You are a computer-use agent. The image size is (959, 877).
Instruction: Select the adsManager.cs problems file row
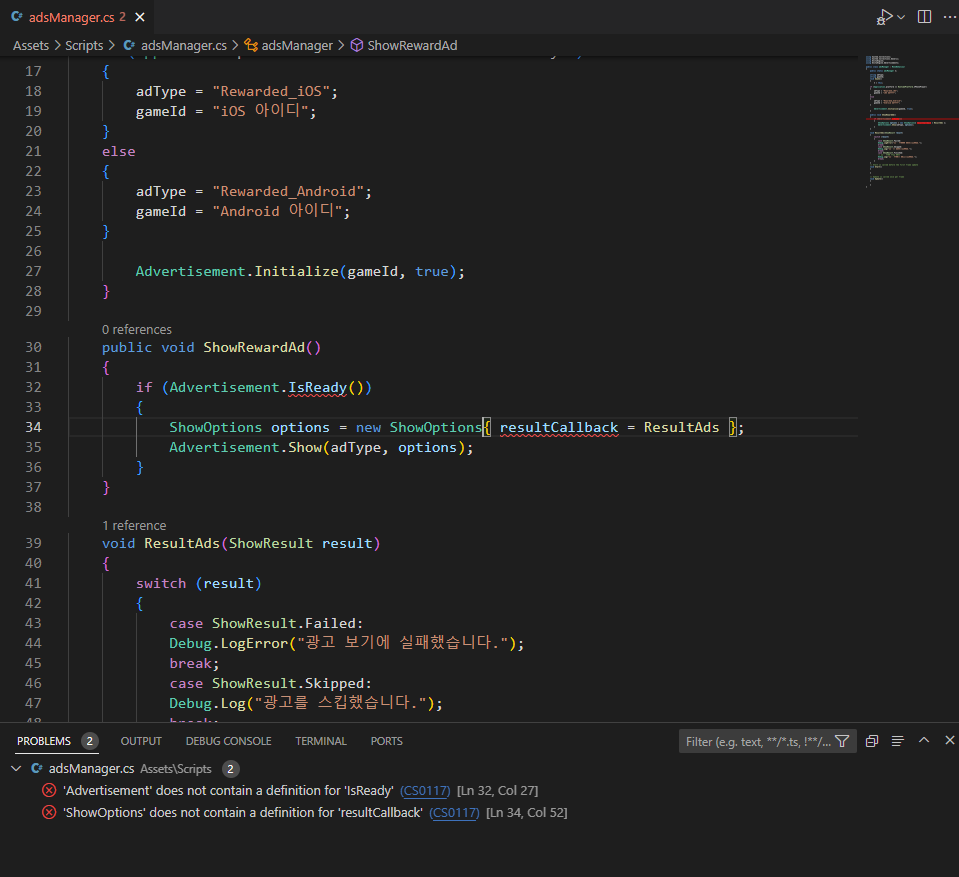pyautogui.click(x=480, y=769)
